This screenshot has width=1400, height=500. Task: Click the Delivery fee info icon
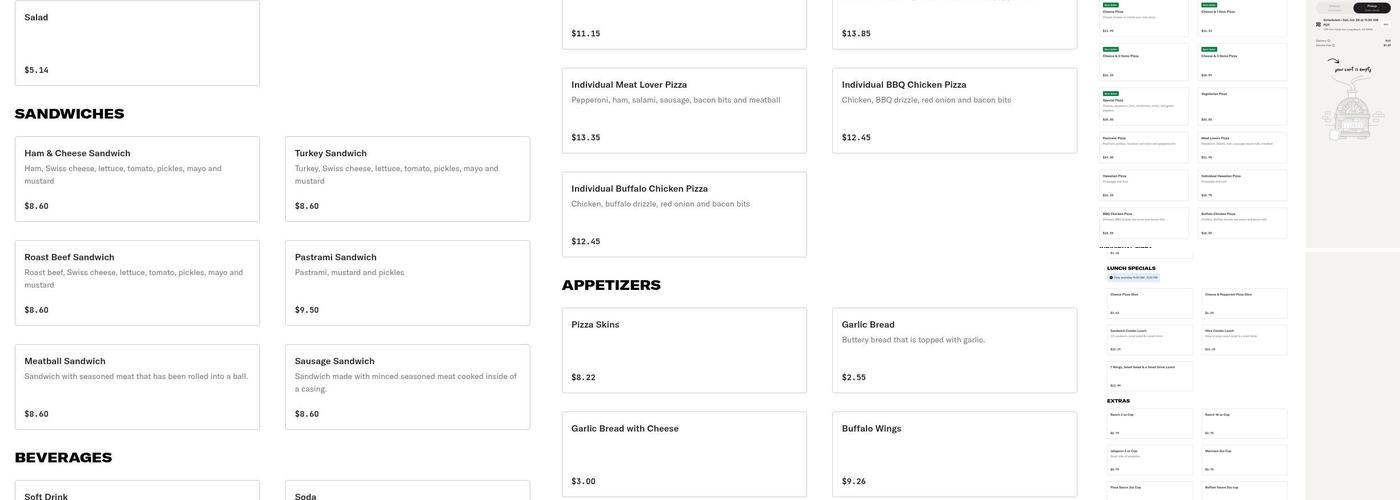click(x=1329, y=41)
